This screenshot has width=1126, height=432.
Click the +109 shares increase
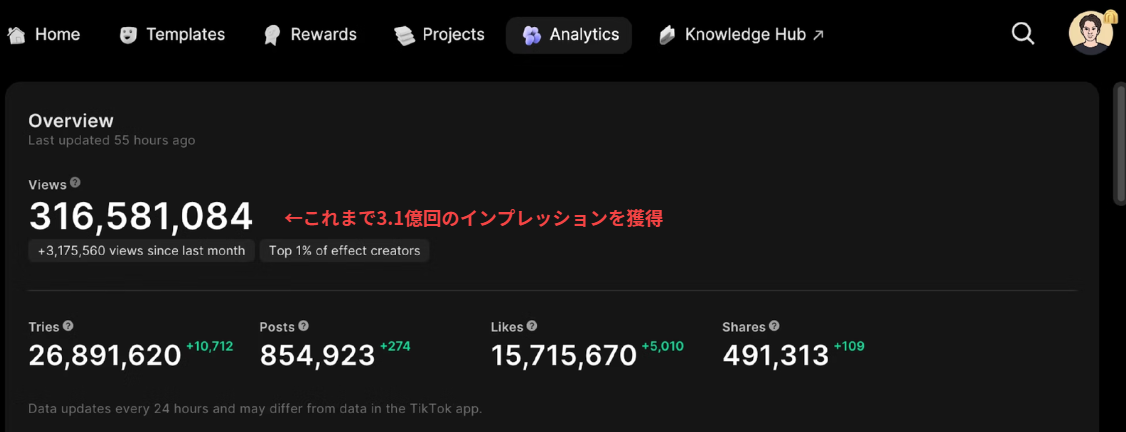tap(849, 347)
